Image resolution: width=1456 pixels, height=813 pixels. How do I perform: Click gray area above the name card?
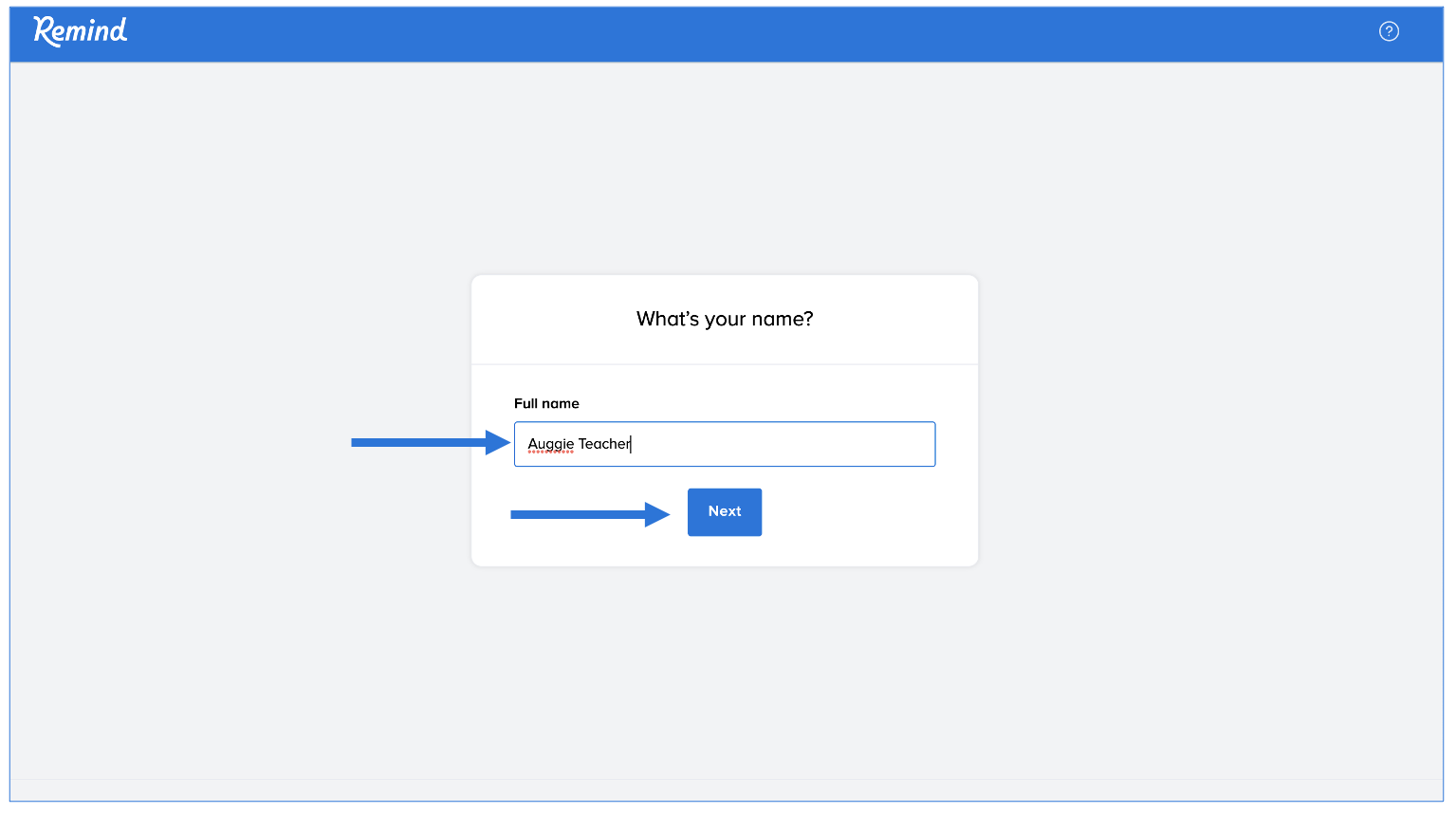726,171
